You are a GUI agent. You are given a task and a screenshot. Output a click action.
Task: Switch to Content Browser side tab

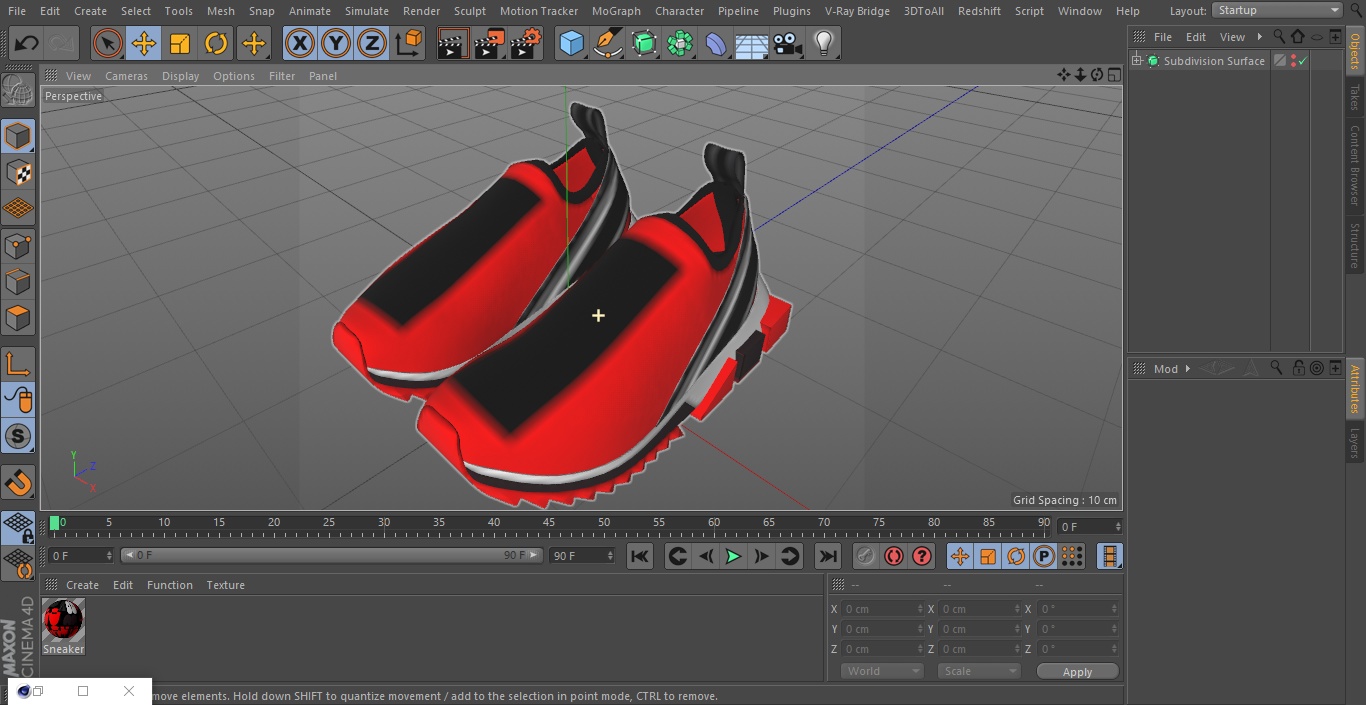(1355, 165)
